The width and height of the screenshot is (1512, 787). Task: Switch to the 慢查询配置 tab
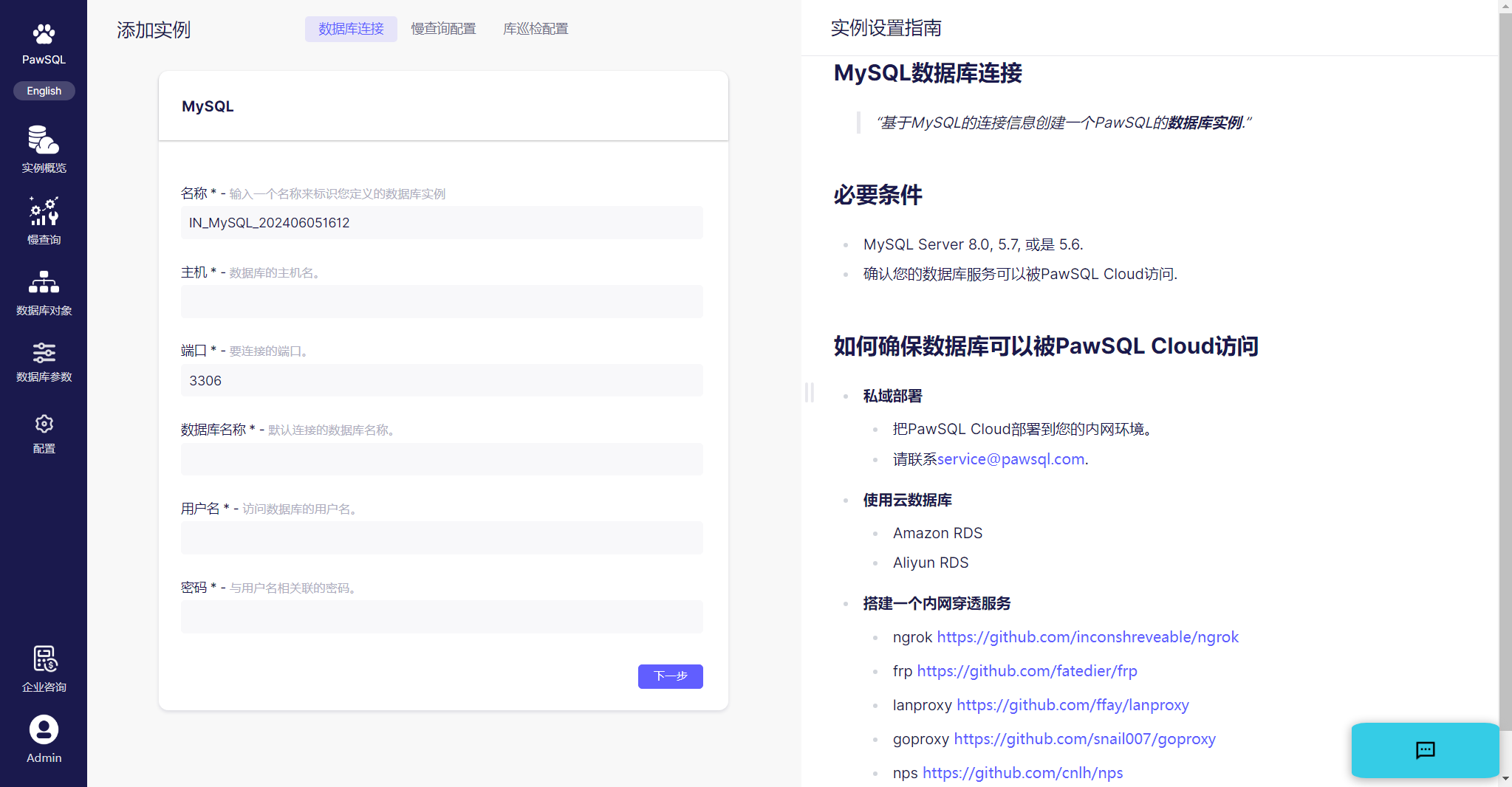pos(443,29)
